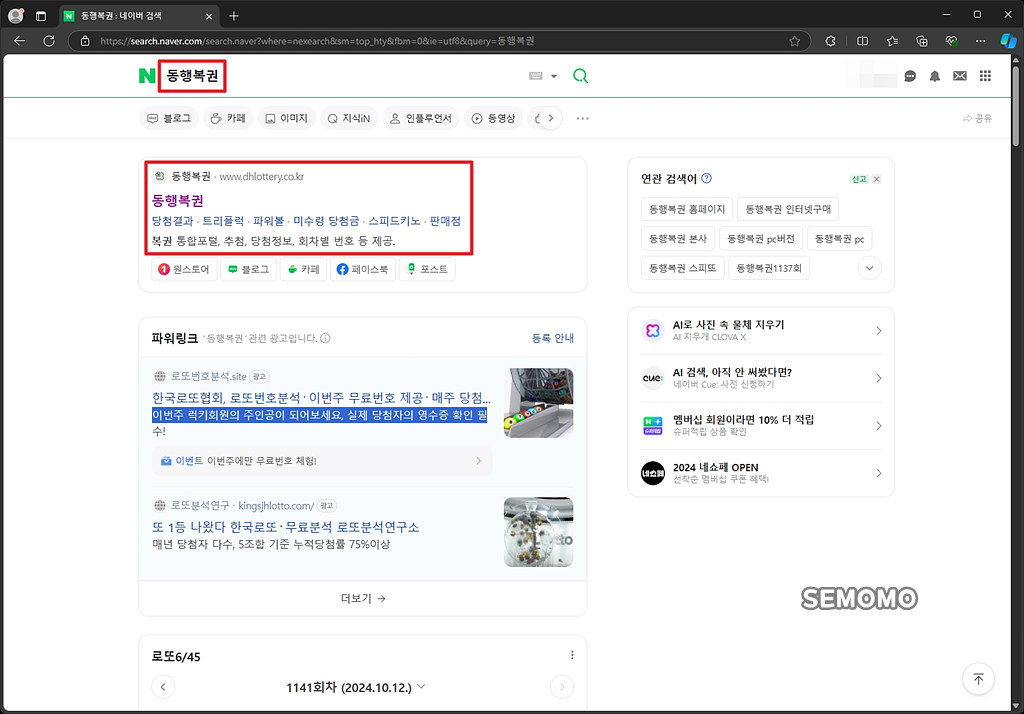The image size is (1024, 714).
Task: Select the 블로그 search tab
Action: 169,118
